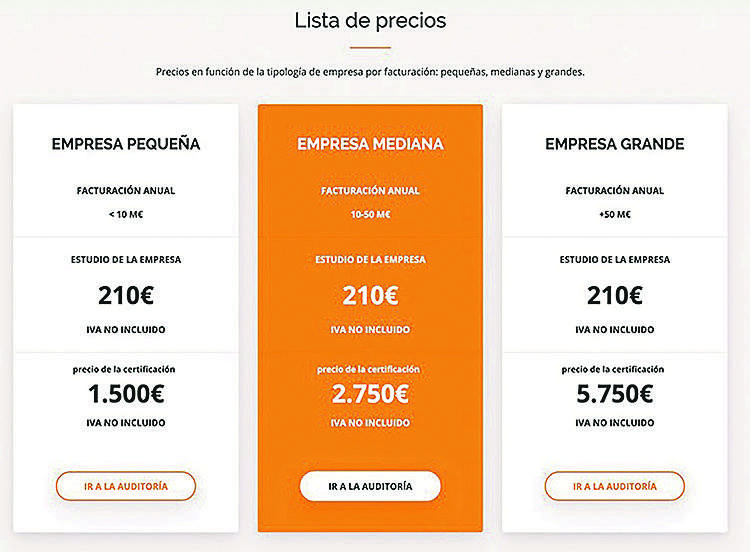The image size is (750, 552).
Task: Click the 1.500€ certification price
Action: click(x=126, y=394)
